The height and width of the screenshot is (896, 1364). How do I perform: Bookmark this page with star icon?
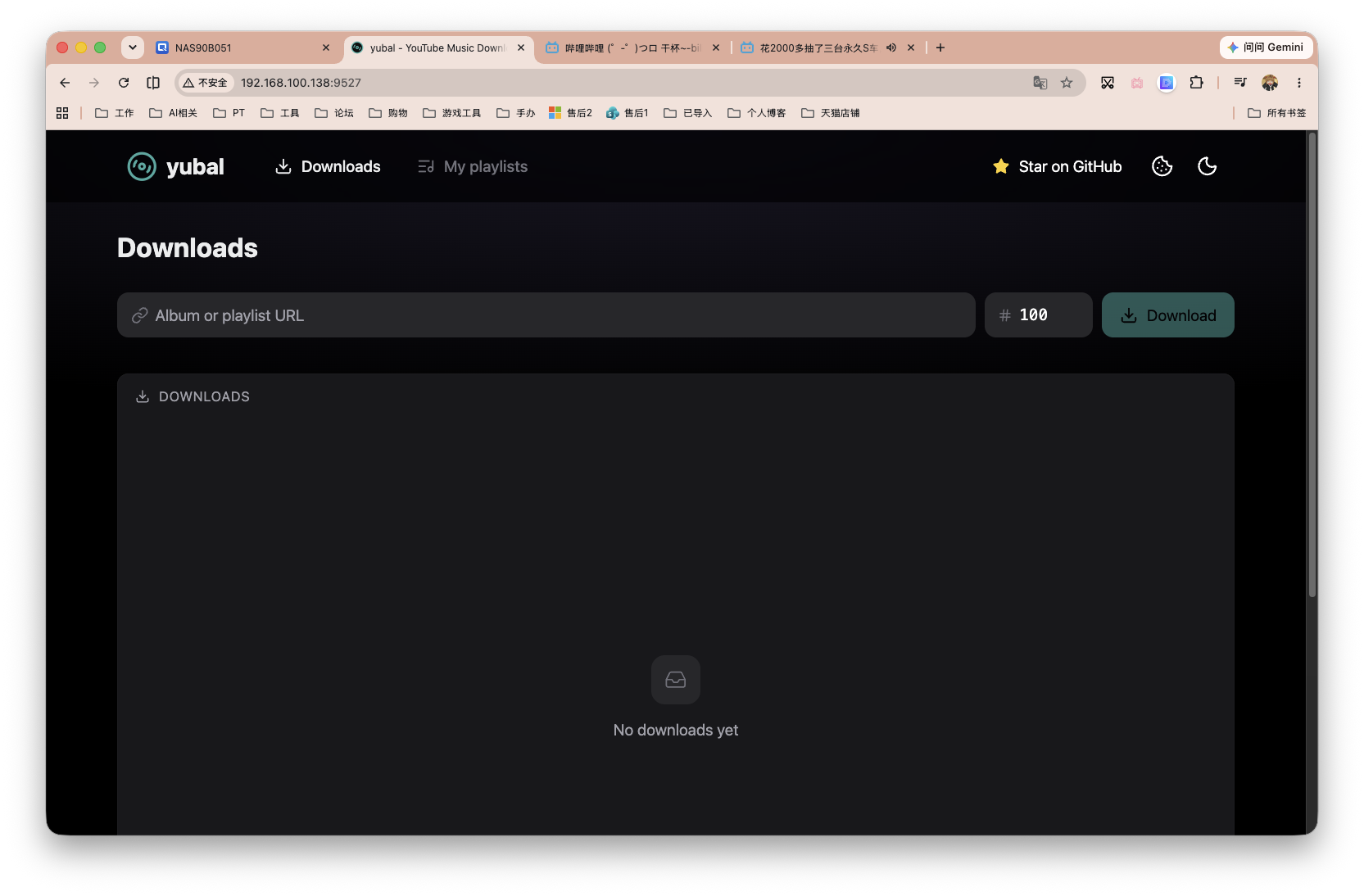point(1066,83)
